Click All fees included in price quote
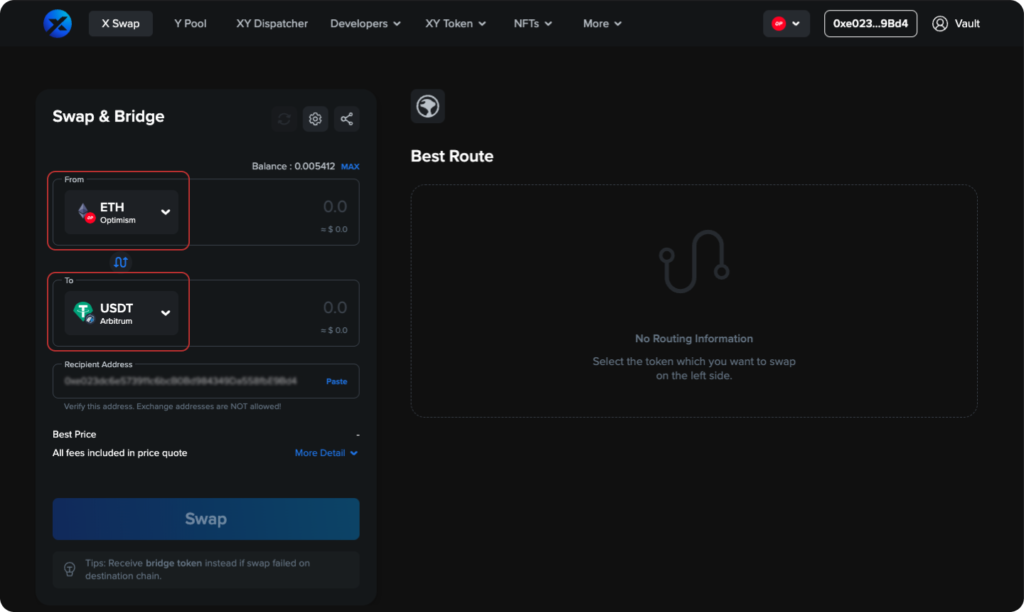The image size is (1024, 612). (x=120, y=453)
